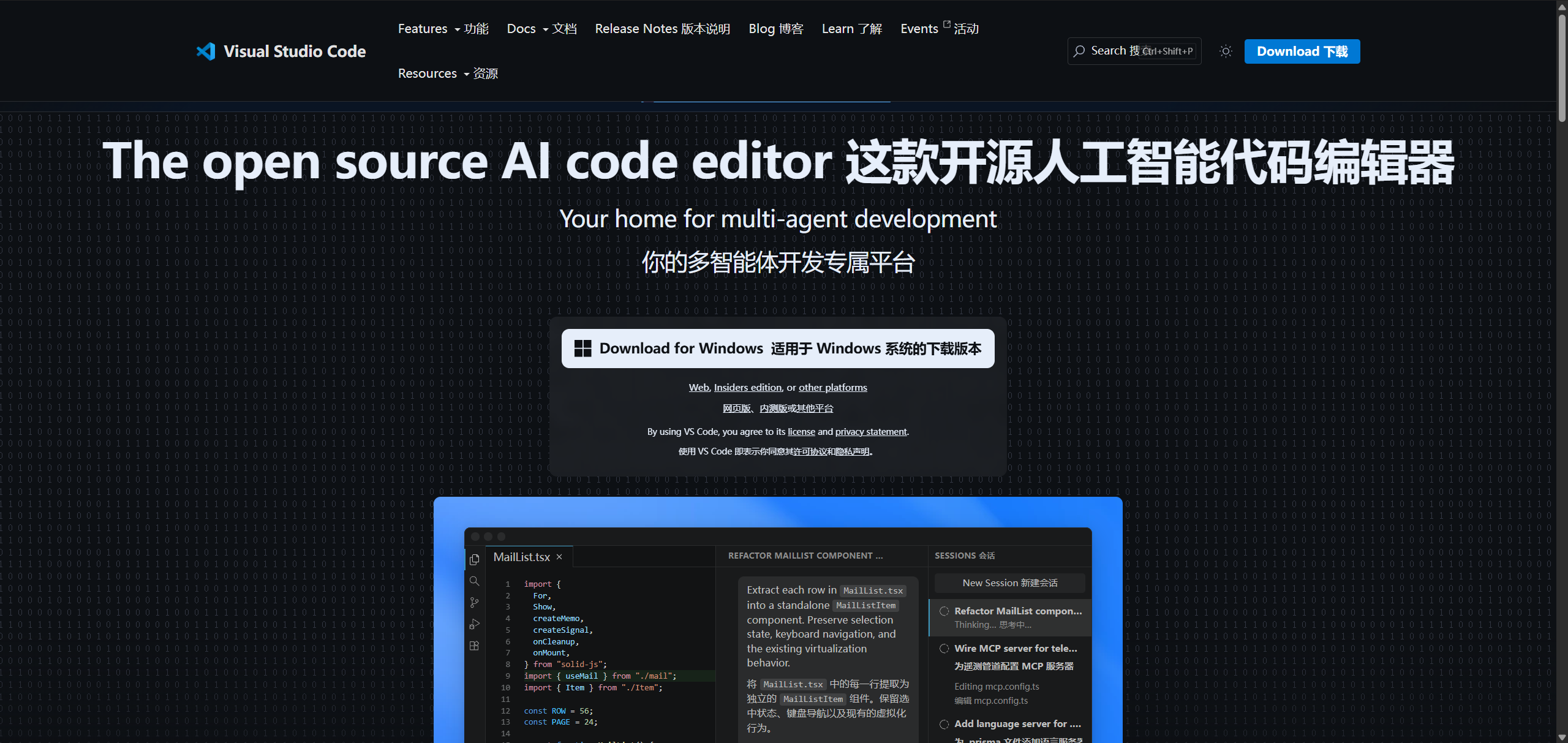
Task: Select the Add language server for ... session
Action: tap(1010, 729)
